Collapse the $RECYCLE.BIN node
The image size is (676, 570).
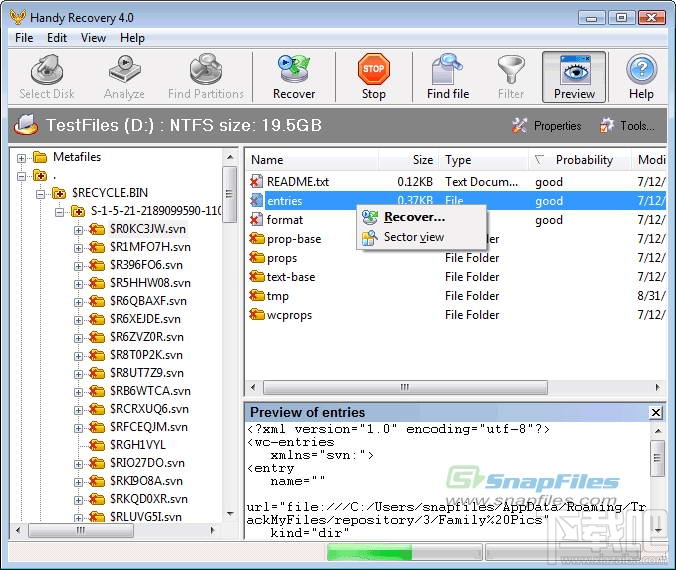[x=40, y=194]
